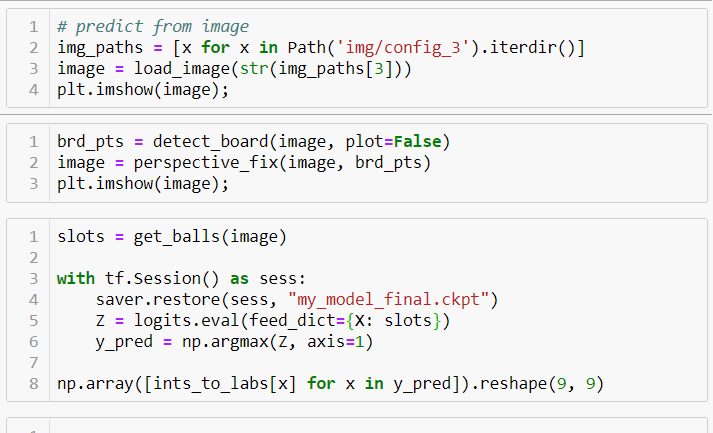Viewport: 713px width, 433px height.
Task: Select the plt.imshow line in first cell
Action: tap(142, 90)
